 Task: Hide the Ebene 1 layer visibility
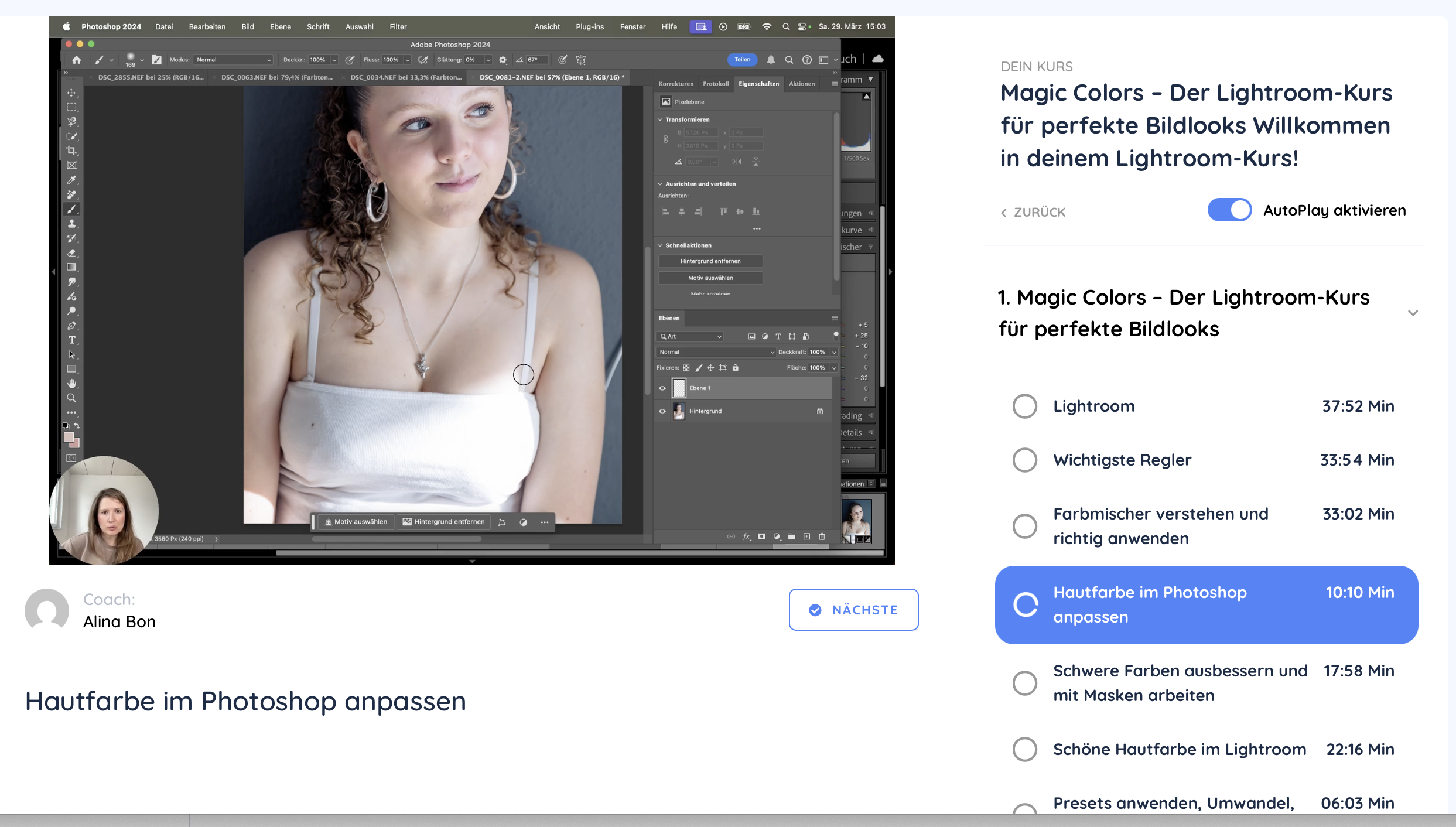tap(662, 388)
